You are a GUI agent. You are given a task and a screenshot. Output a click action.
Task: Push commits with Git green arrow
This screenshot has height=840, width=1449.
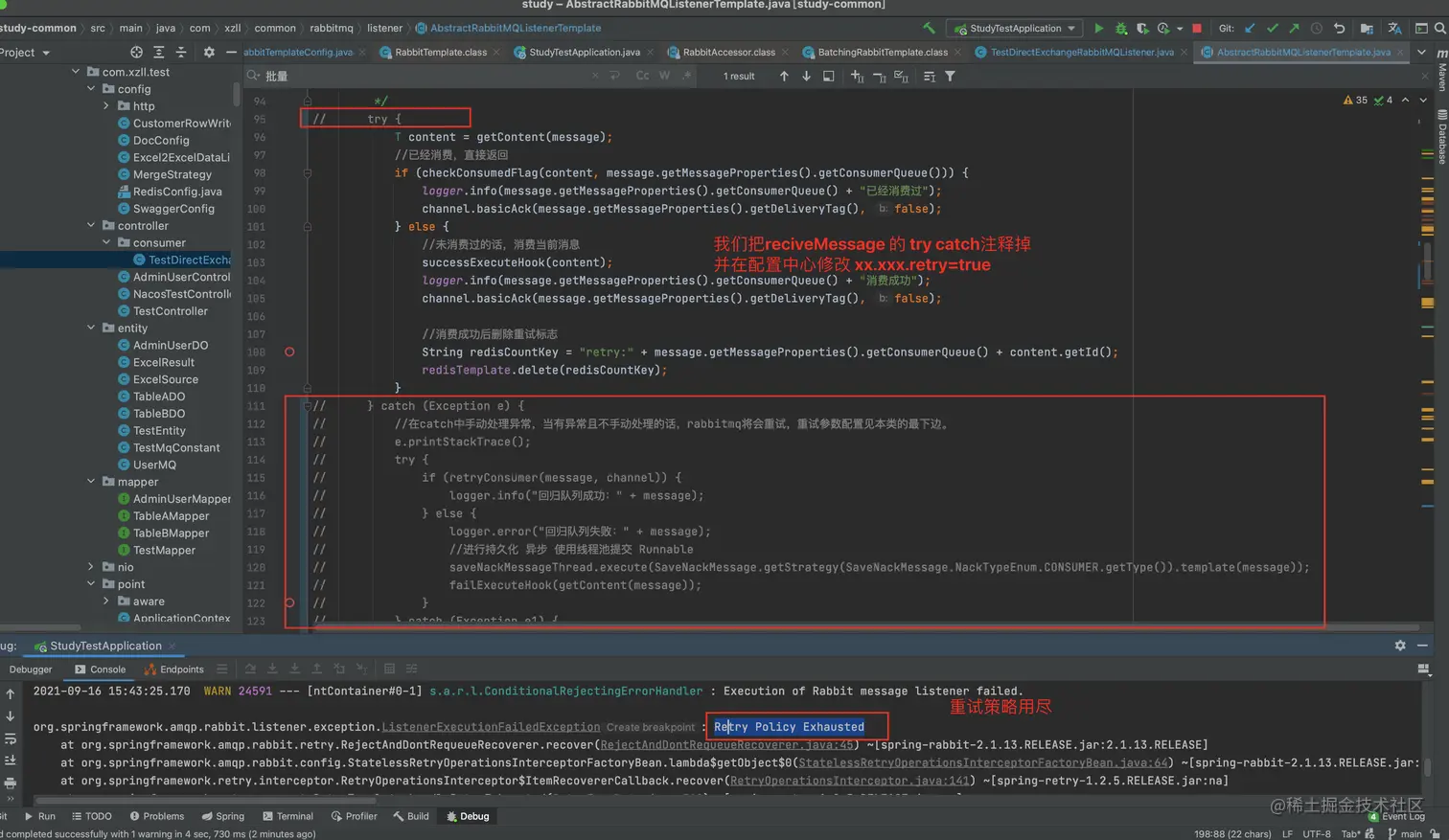1294,29
